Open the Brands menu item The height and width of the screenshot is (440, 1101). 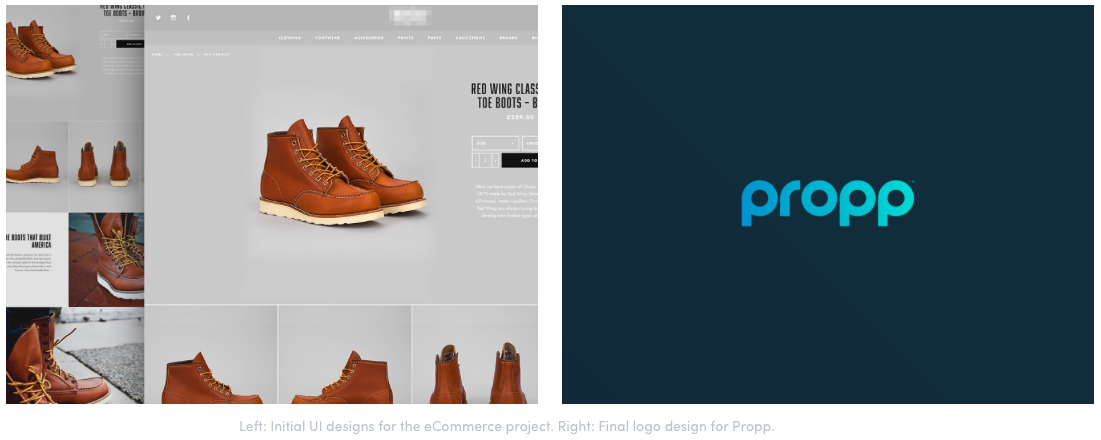(508, 38)
